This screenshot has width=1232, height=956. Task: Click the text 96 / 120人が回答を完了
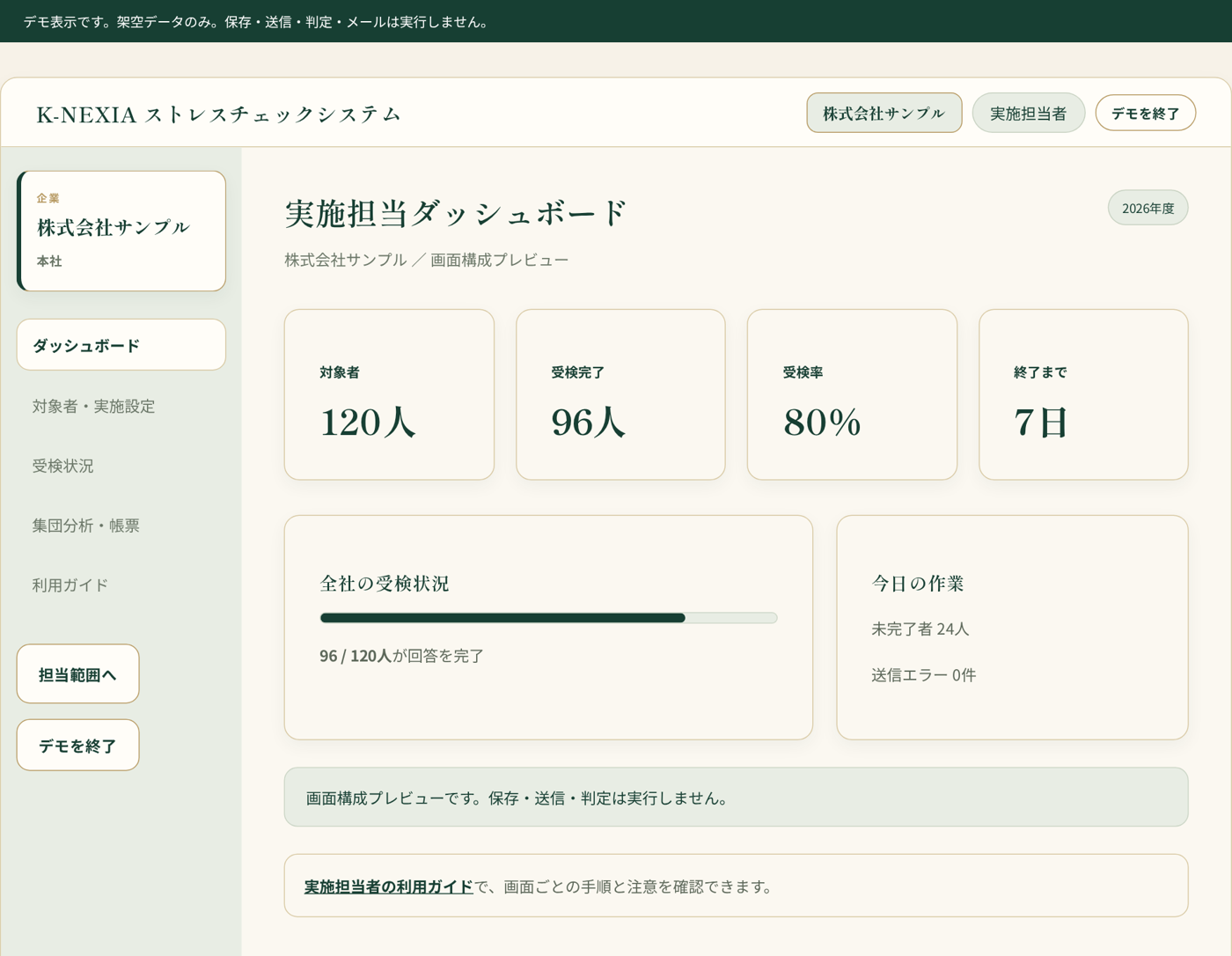click(x=401, y=656)
